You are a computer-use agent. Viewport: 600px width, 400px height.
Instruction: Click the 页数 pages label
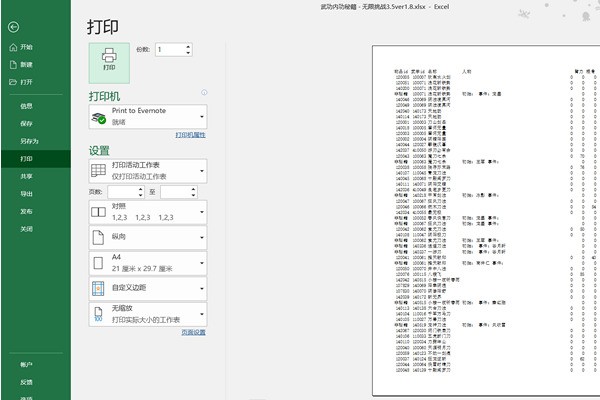pos(95,192)
